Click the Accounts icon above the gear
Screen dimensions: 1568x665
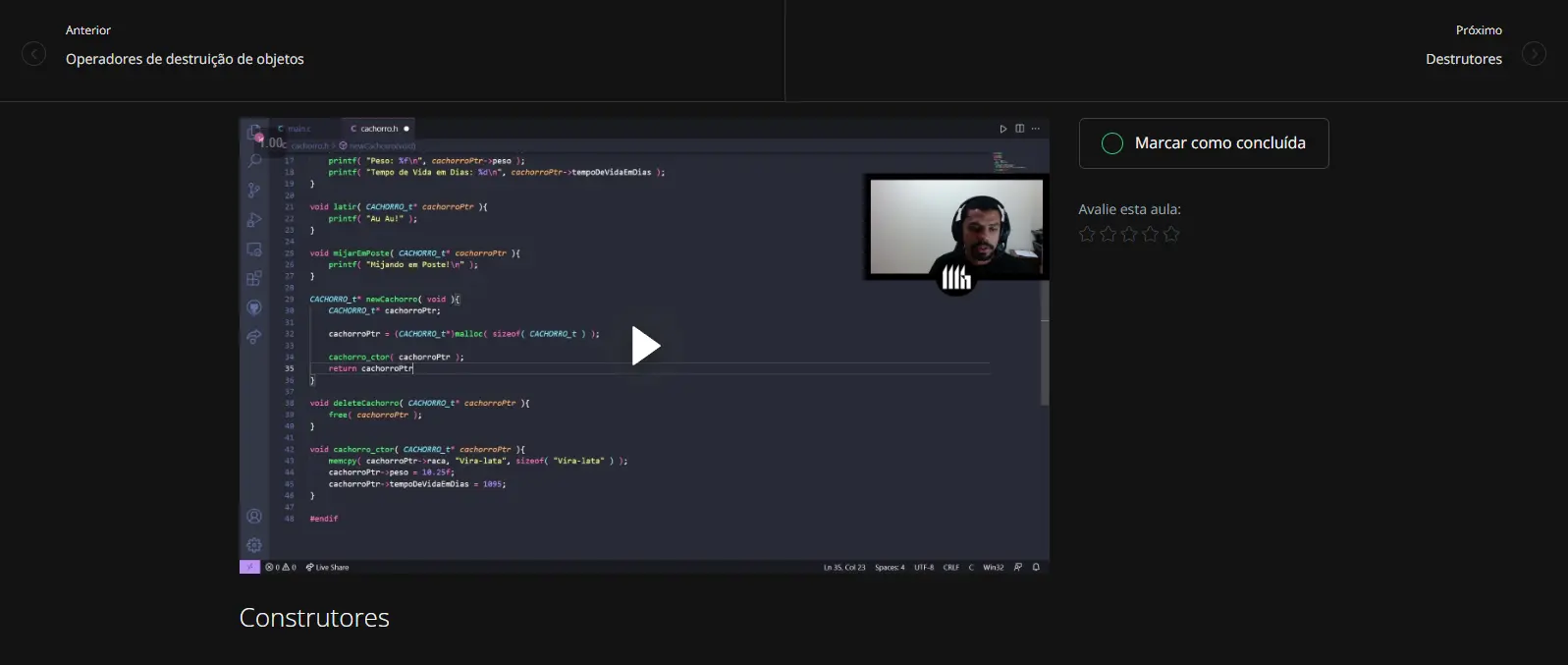(254, 517)
